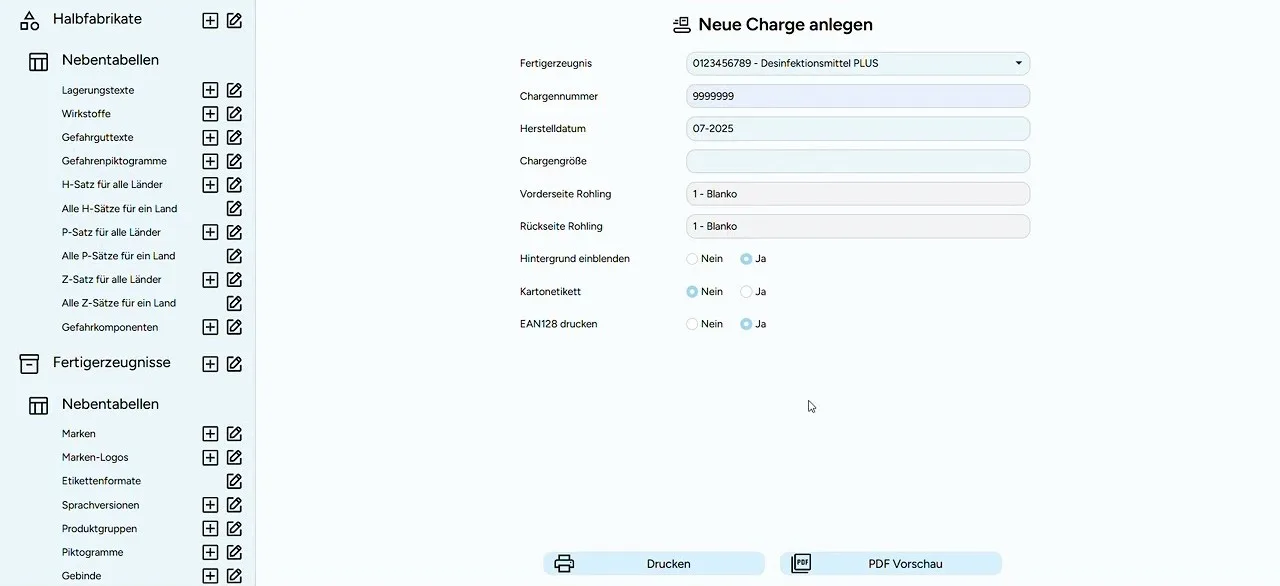Image resolution: width=1280 pixels, height=586 pixels.
Task: Choose Ja for EAN128 drucken
Action: tap(746, 324)
